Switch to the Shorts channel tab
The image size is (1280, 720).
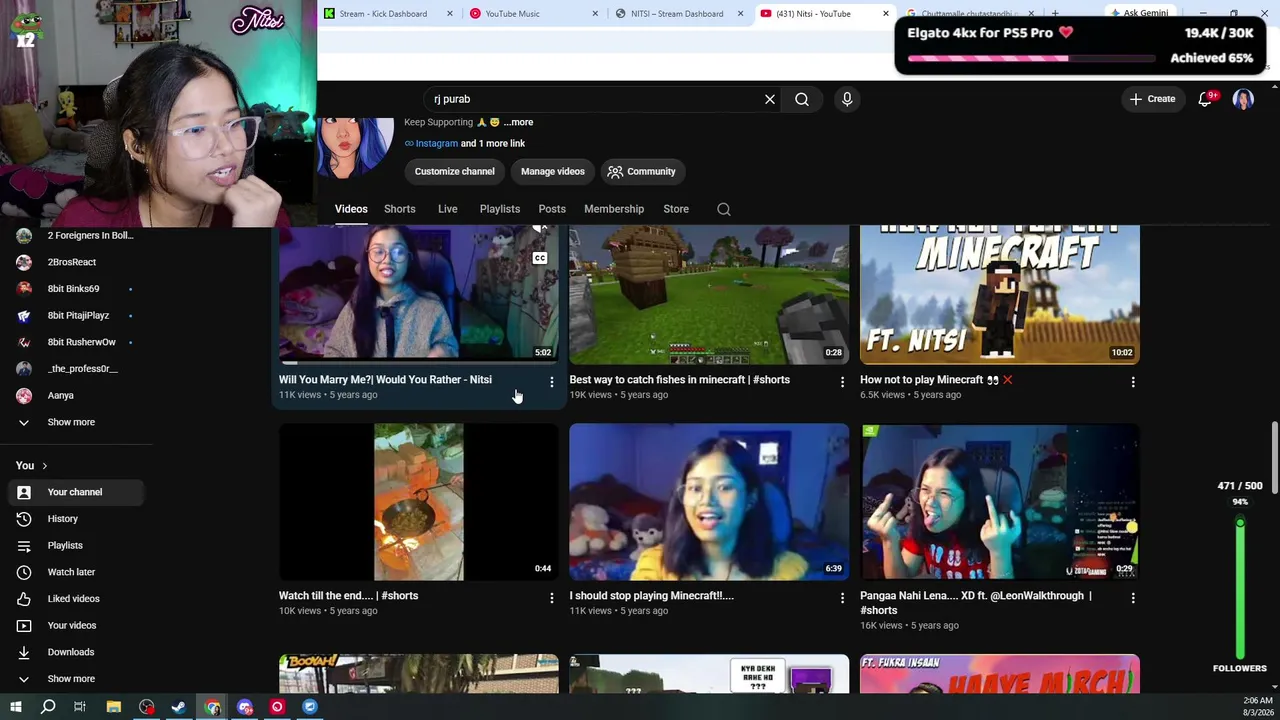(399, 209)
